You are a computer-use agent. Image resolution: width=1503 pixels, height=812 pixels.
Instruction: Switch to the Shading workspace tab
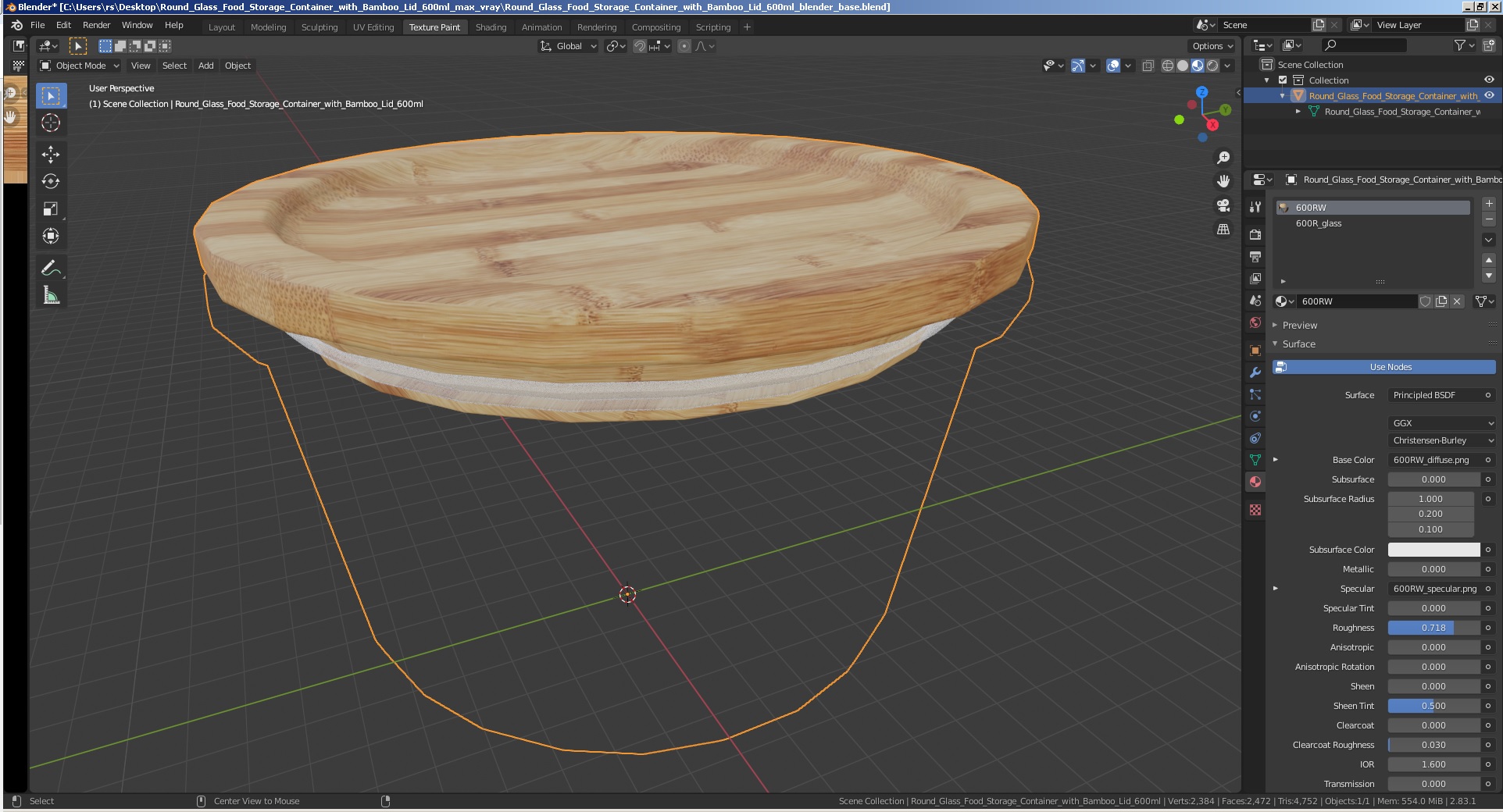coord(491,27)
